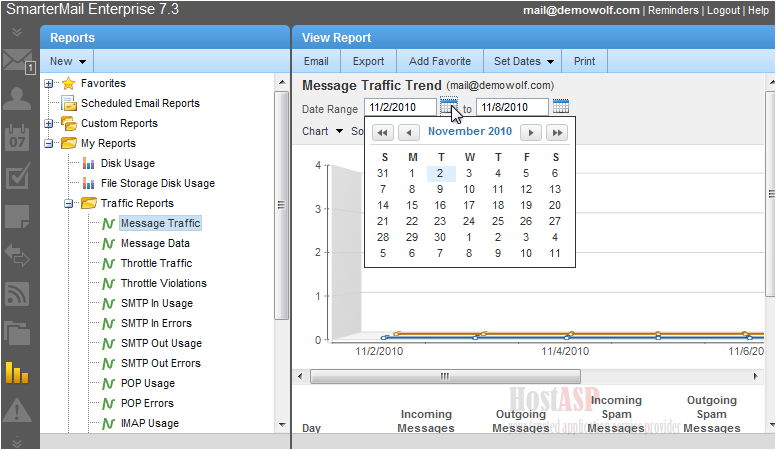Open the Help link
This screenshot has height=450, width=776.
tap(758, 10)
